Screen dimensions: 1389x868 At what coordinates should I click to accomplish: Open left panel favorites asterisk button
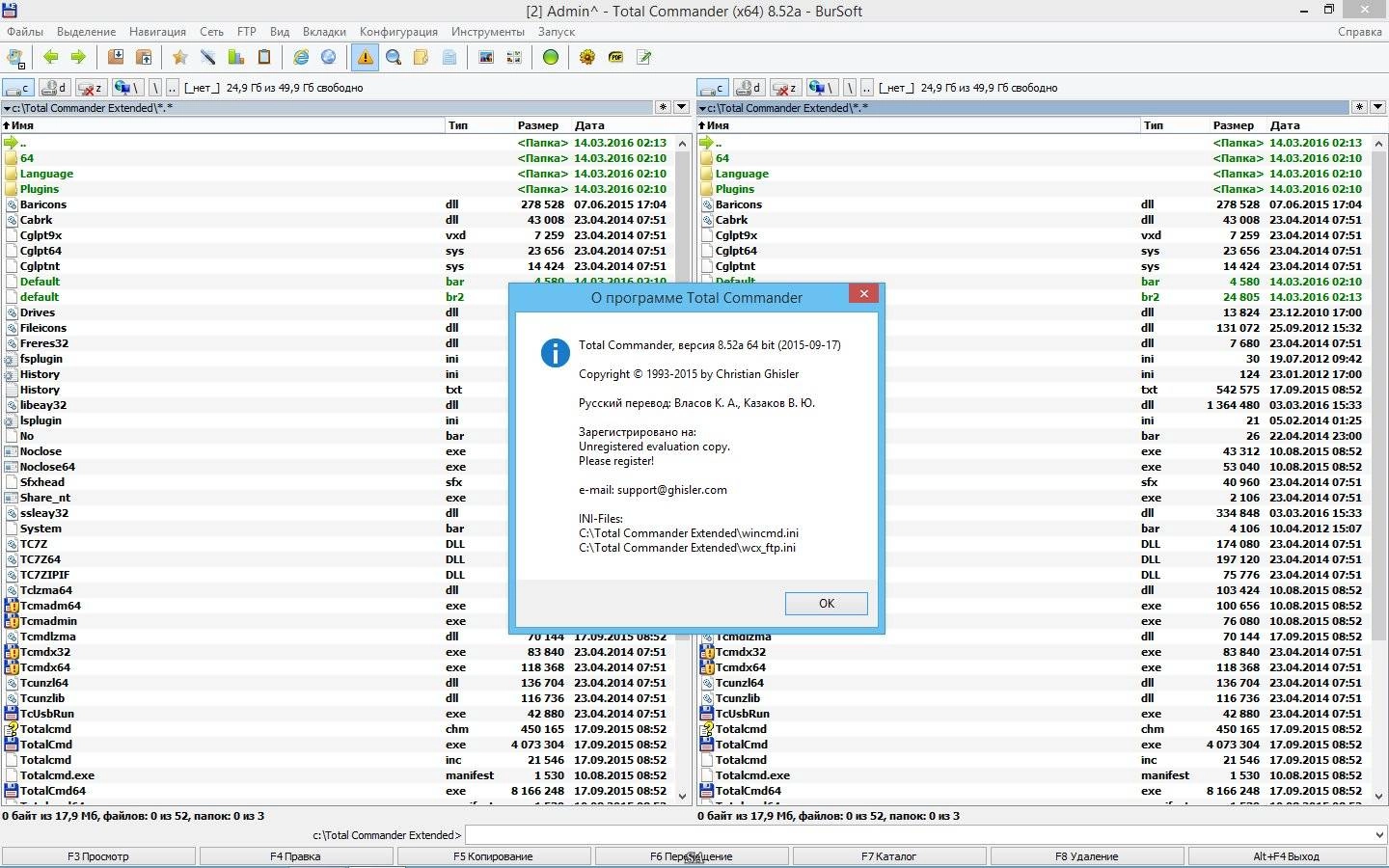[663, 107]
